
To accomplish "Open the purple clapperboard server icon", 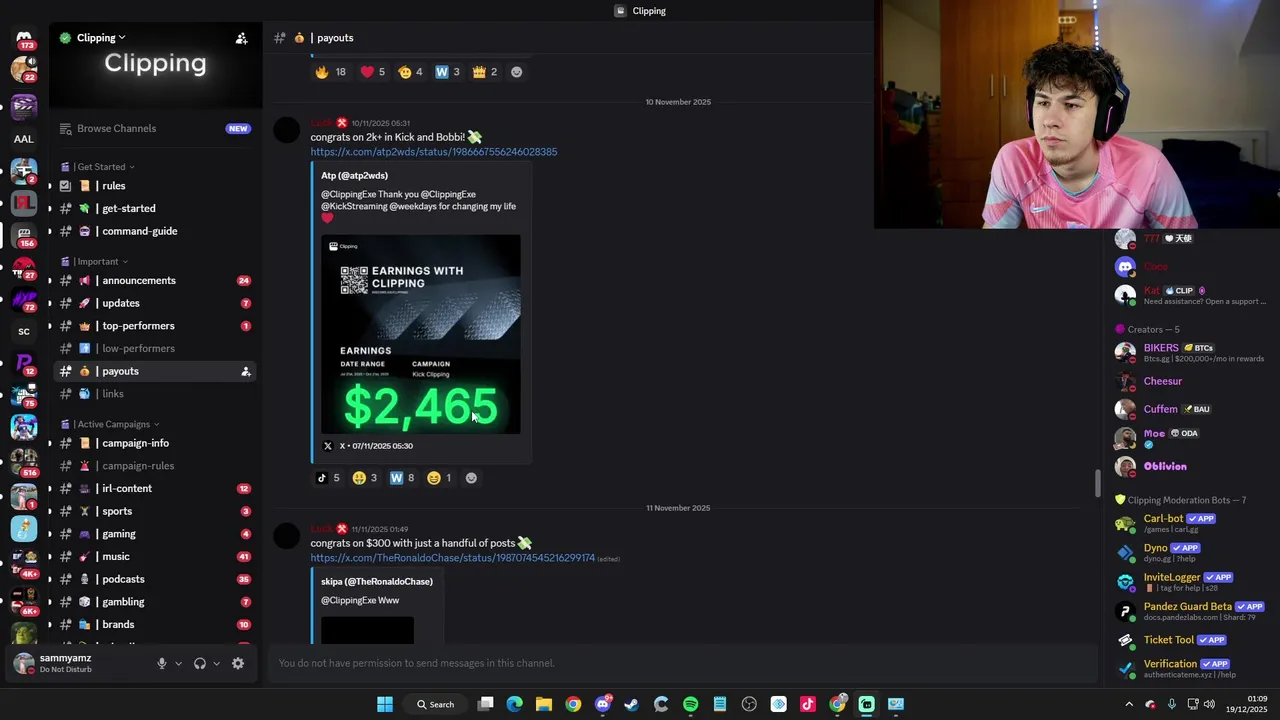I will pos(24,106).
